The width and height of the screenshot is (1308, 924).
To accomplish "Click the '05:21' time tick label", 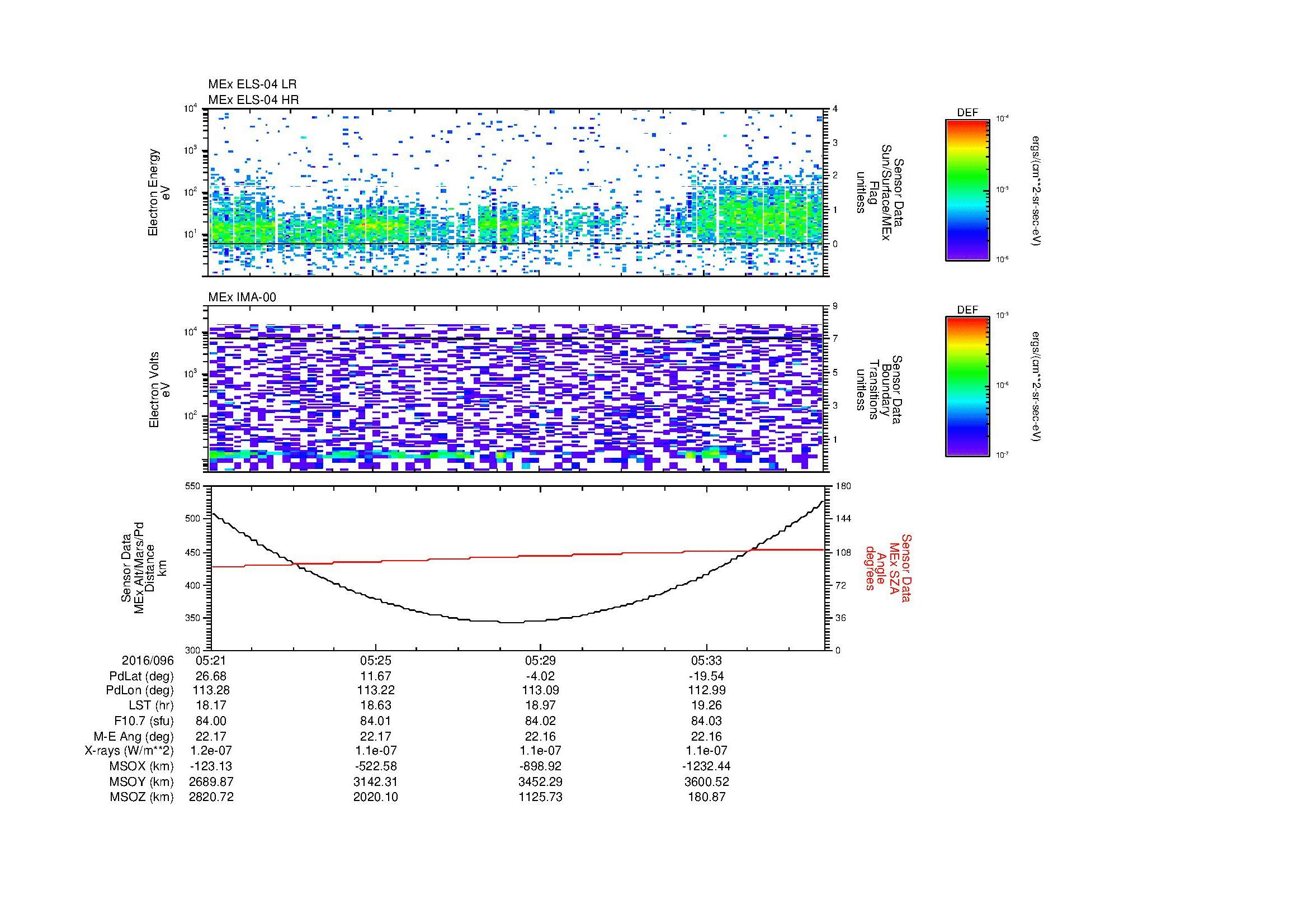I will coord(211,661).
